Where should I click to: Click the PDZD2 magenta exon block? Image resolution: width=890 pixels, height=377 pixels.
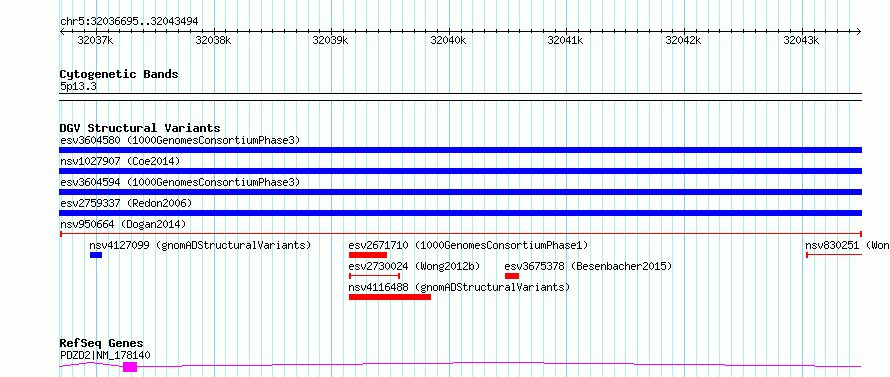pyautogui.click(x=130, y=367)
